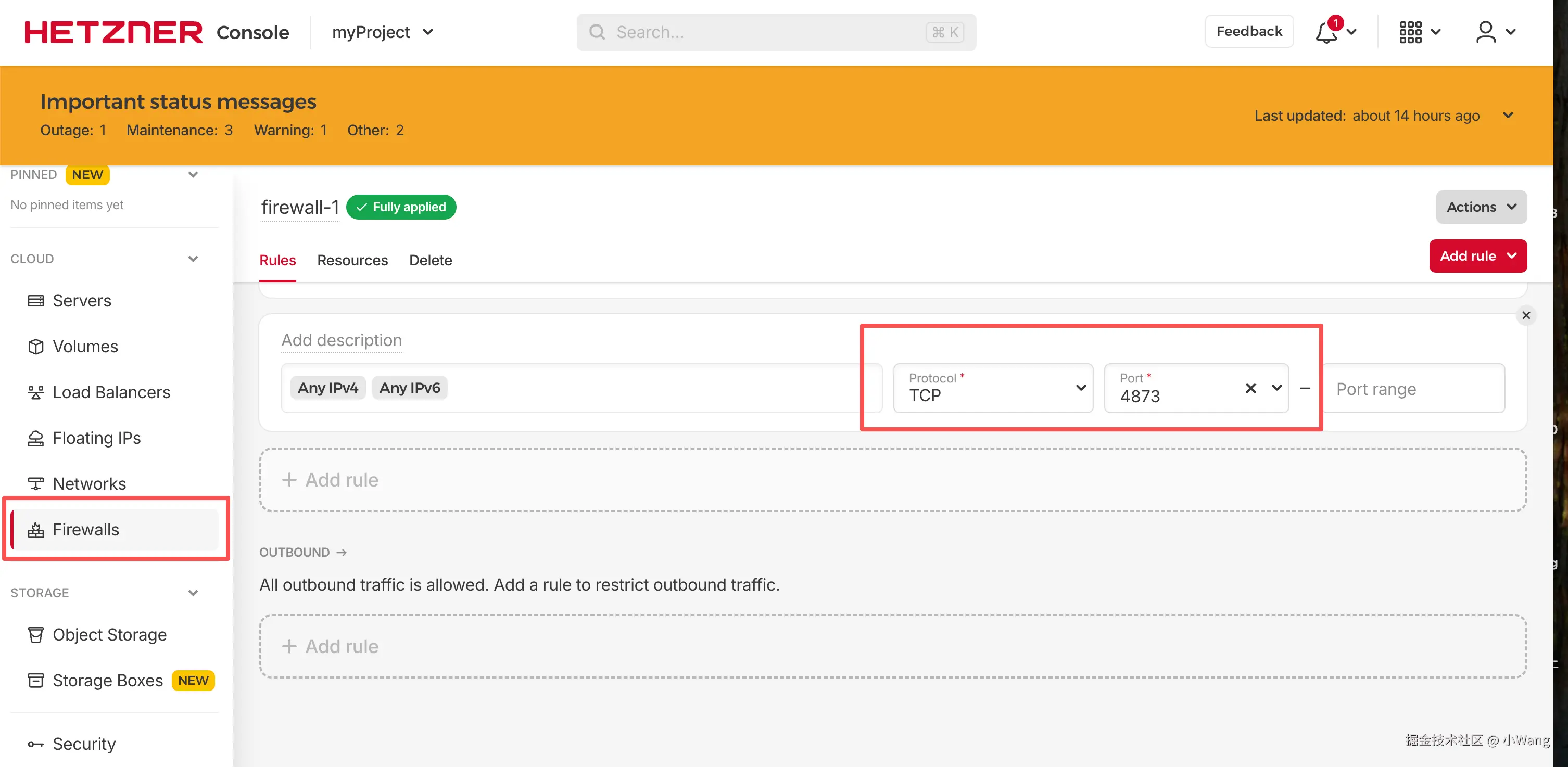1568x767 pixels.
Task: Open the Load Balancers icon
Action: pos(36,392)
